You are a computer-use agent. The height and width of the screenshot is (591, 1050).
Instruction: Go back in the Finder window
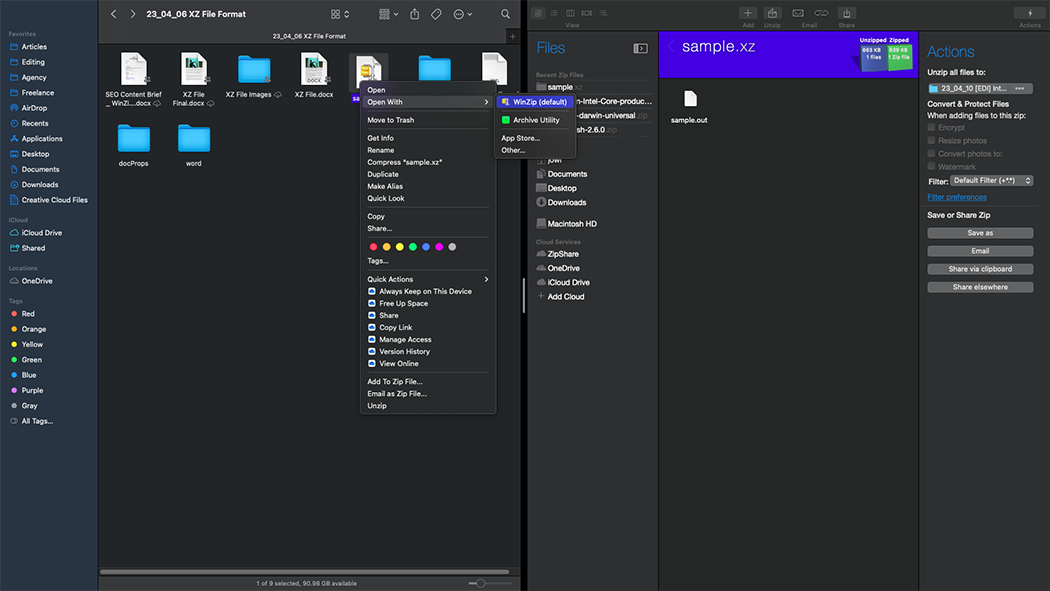coord(114,14)
